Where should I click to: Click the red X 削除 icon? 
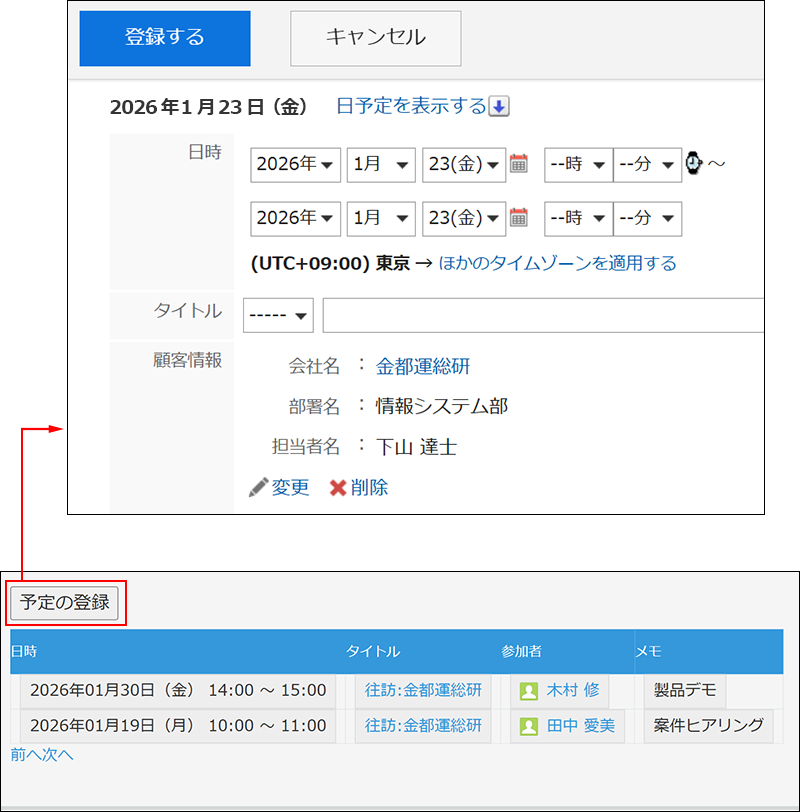[x=336, y=485]
